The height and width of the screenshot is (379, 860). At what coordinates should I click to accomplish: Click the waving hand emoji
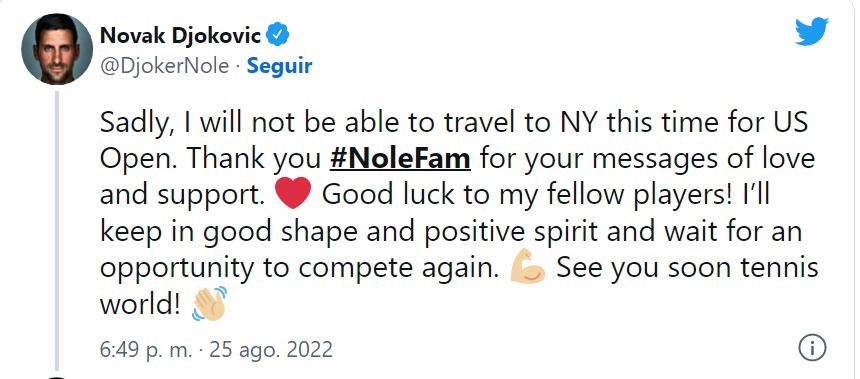[210, 303]
